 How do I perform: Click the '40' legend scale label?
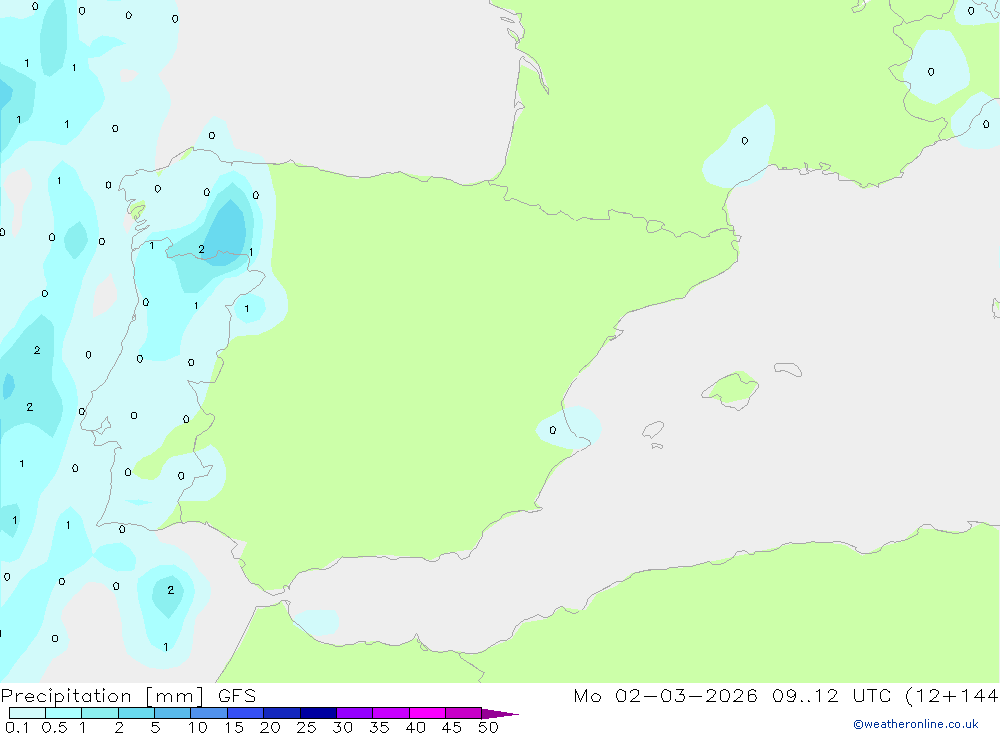click(416, 727)
